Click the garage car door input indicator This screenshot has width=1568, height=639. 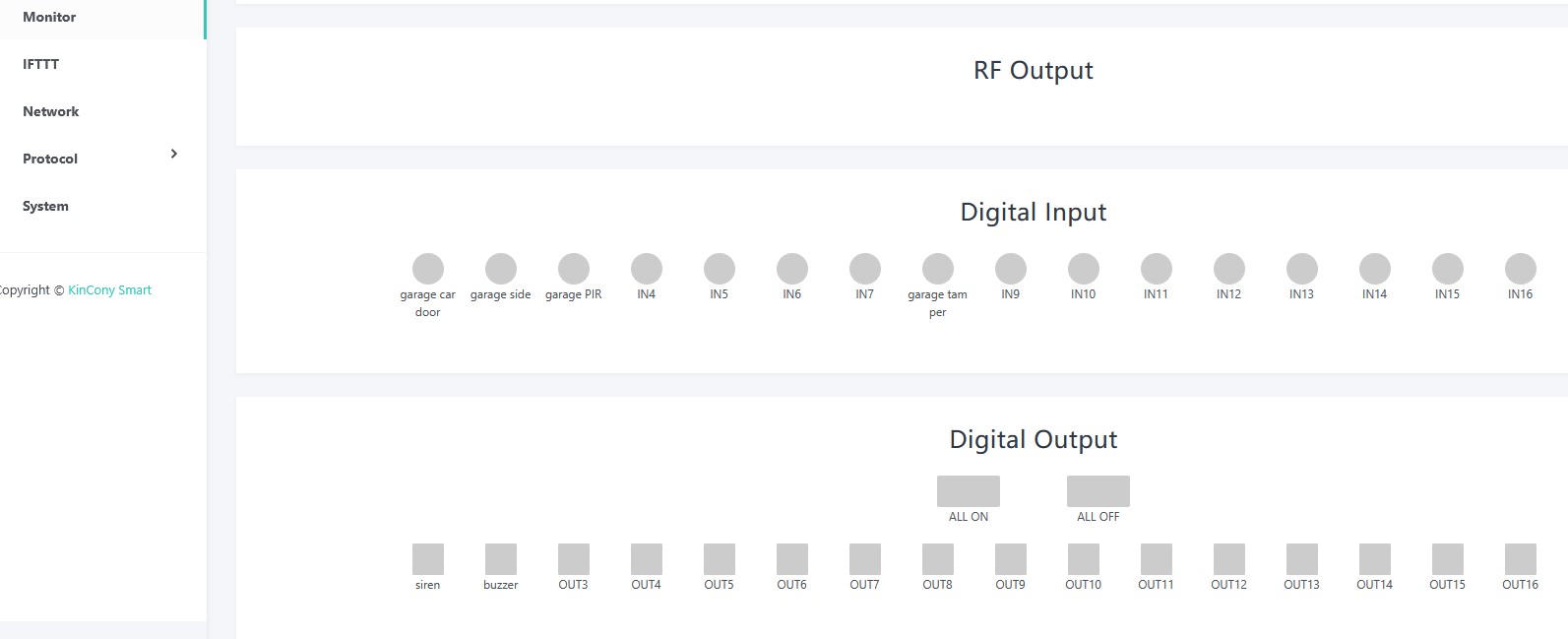click(x=427, y=269)
